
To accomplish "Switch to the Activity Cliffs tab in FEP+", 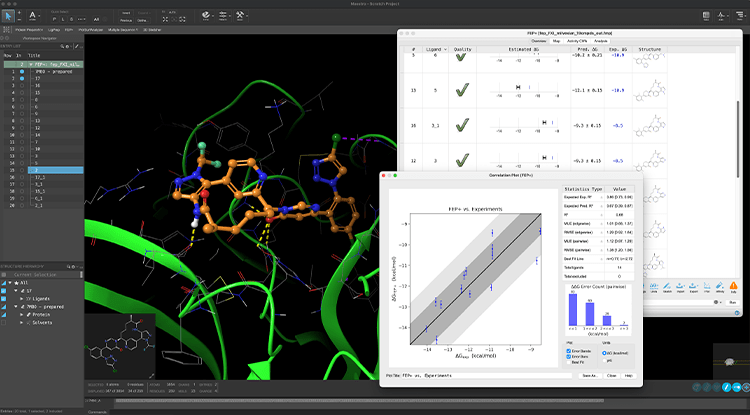I will (576, 41).
